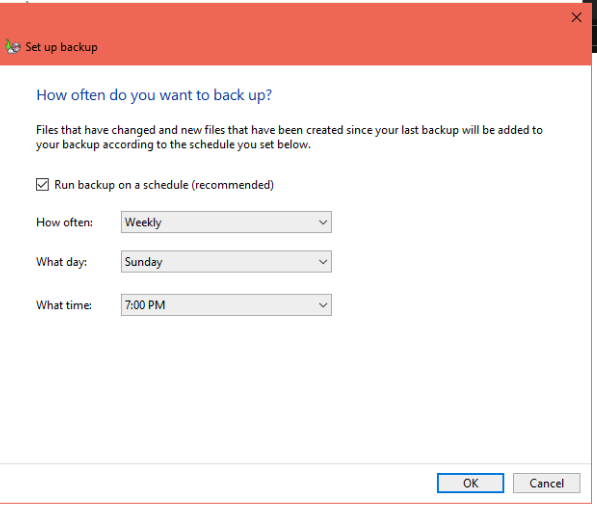The width and height of the screenshot is (597, 514).
Task: Uncheck the Run backup on a schedule checkbox
Action: [42, 185]
